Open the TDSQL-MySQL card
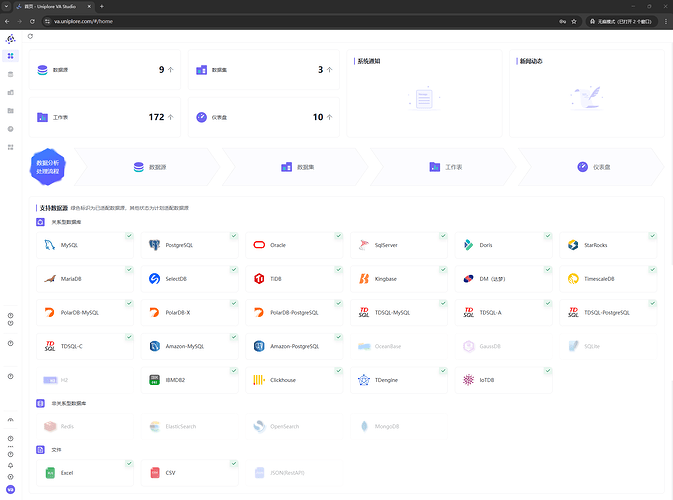Image resolution: width=673 pixels, height=500 pixels. (x=399, y=312)
